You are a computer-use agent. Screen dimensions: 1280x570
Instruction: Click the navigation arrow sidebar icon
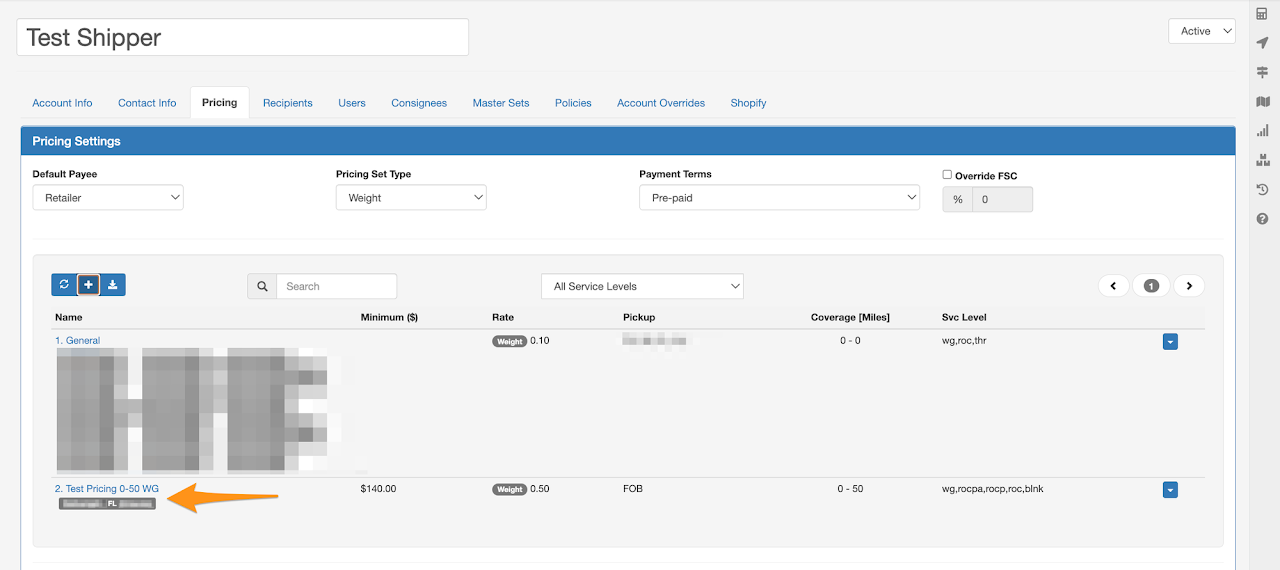1262,43
